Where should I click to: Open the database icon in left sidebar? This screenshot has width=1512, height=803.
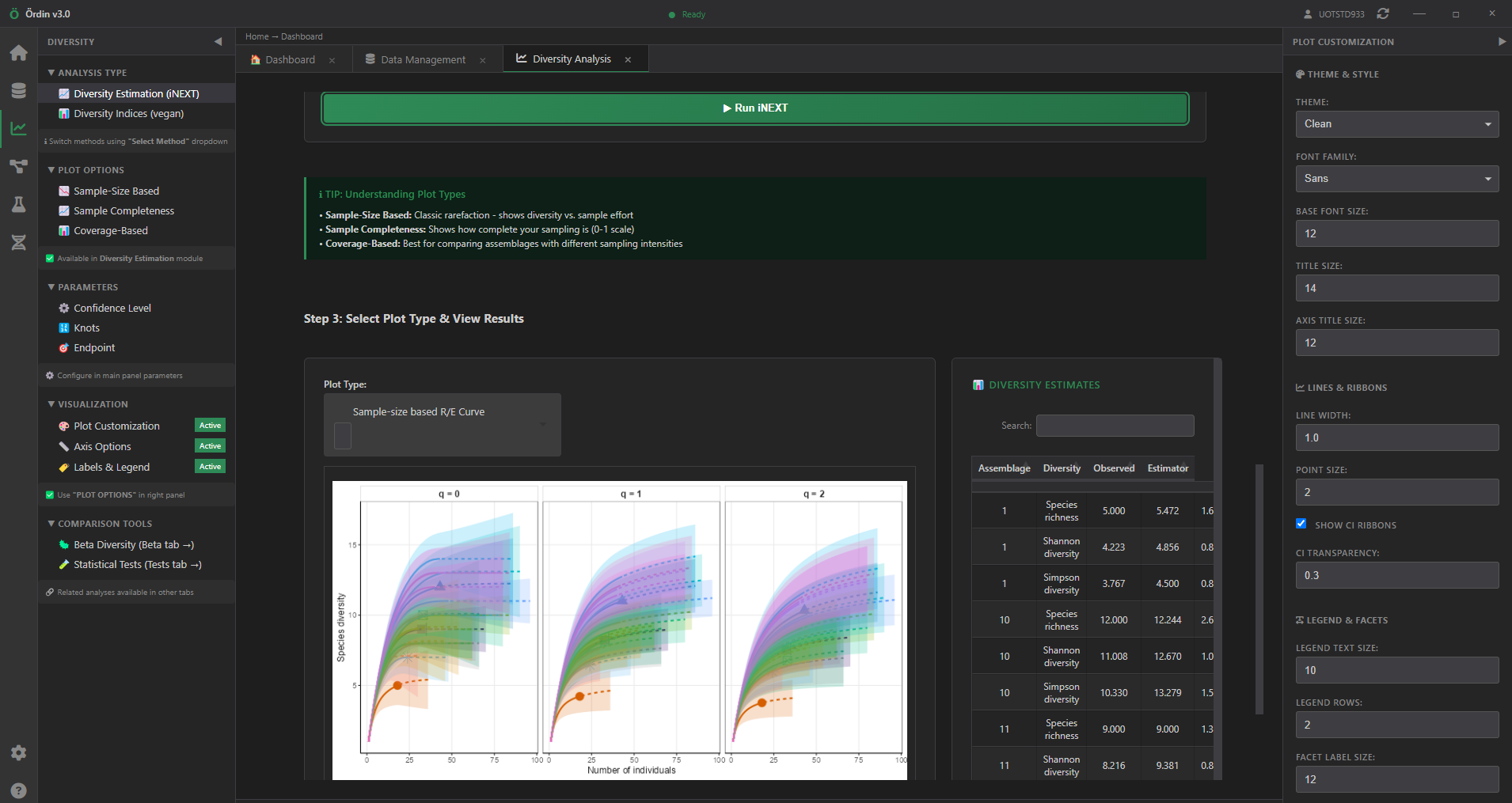pyautogui.click(x=18, y=91)
